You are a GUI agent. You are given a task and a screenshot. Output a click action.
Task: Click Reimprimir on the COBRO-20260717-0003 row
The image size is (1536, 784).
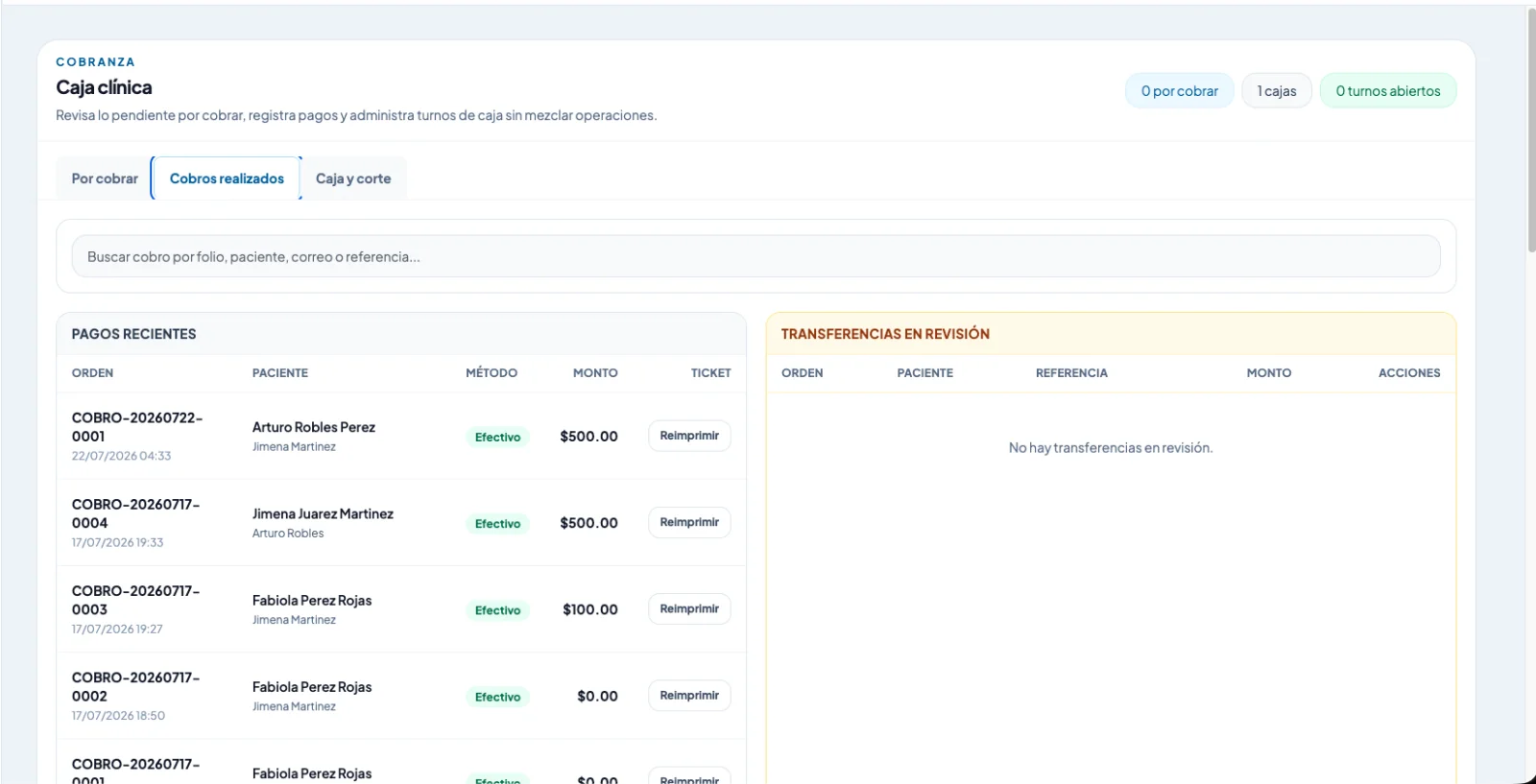[689, 608]
